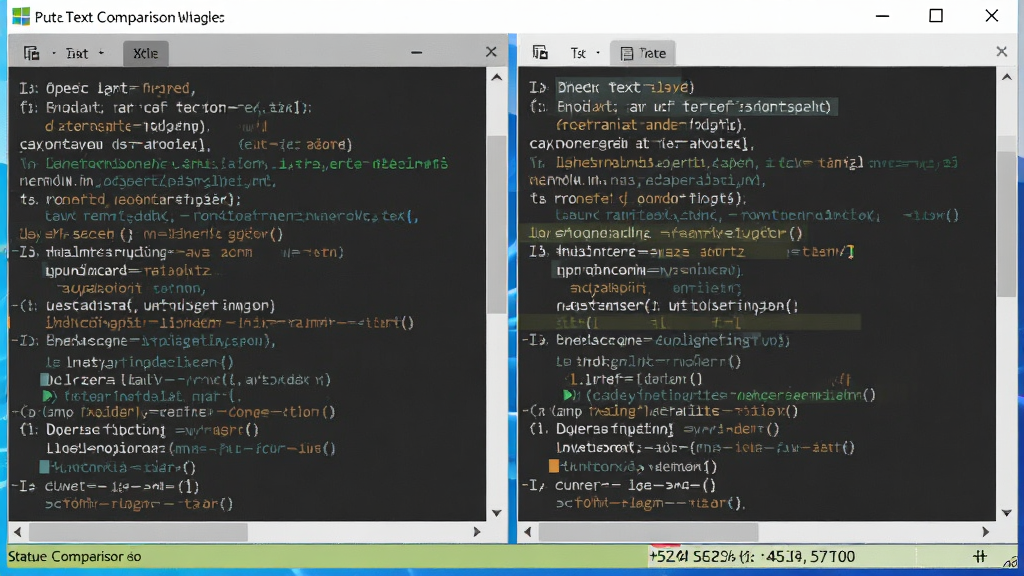Click the app logo in the title bar

pyautogui.click(x=21, y=16)
